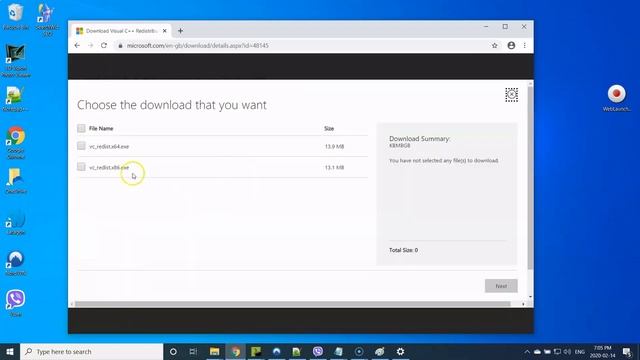Open Google Chrome desktop shortcut
Image resolution: width=640 pixels, height=360 pixels.
click(16, 143)
